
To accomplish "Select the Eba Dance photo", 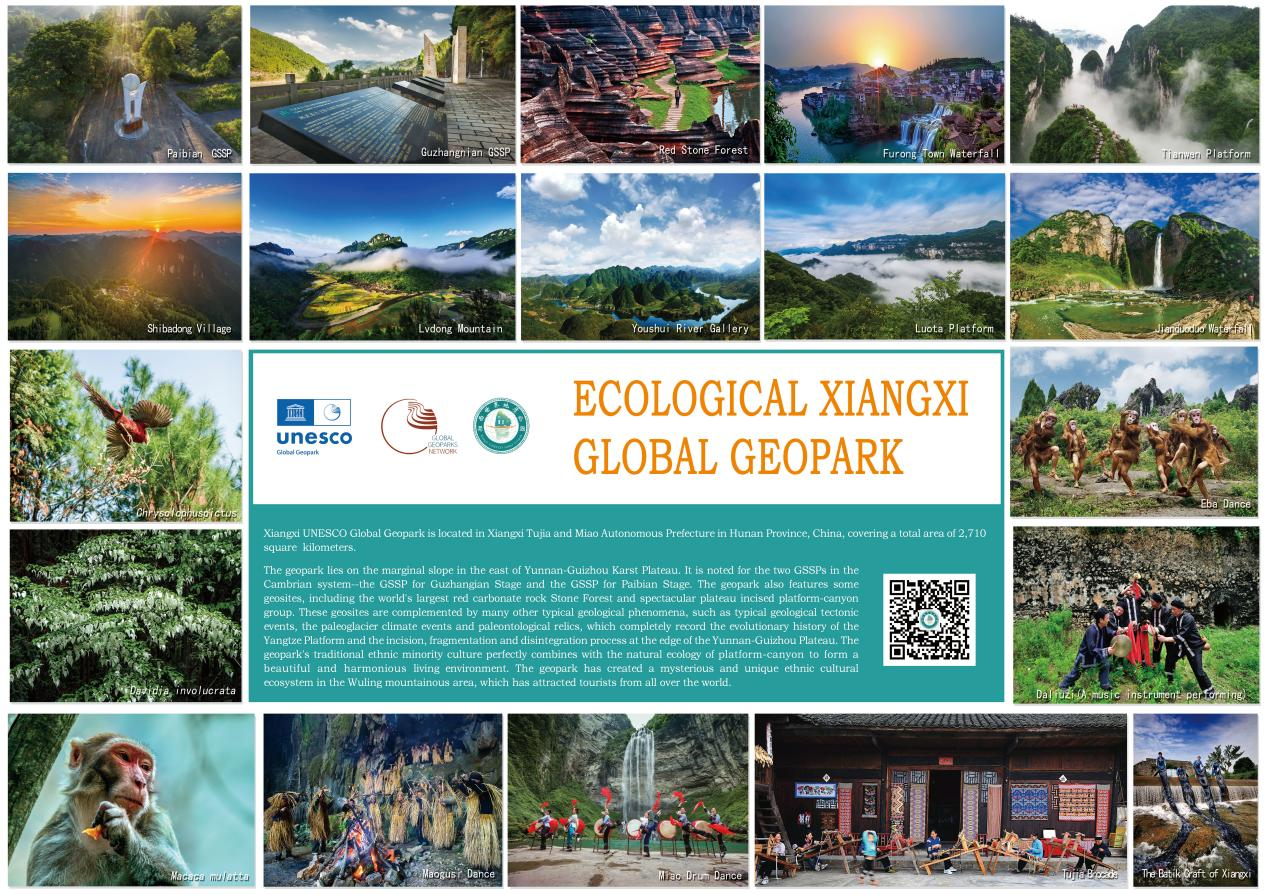I will point(1134,431).
